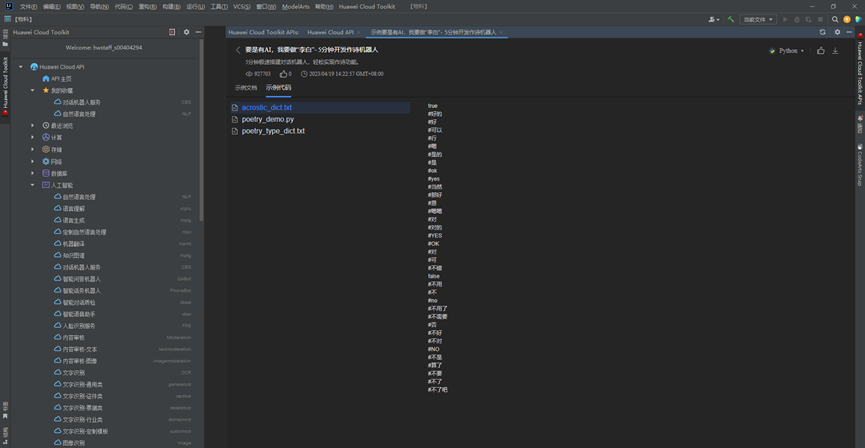
Task: Select the Huawei Cloud API editor tab
Action: [330, 33]
